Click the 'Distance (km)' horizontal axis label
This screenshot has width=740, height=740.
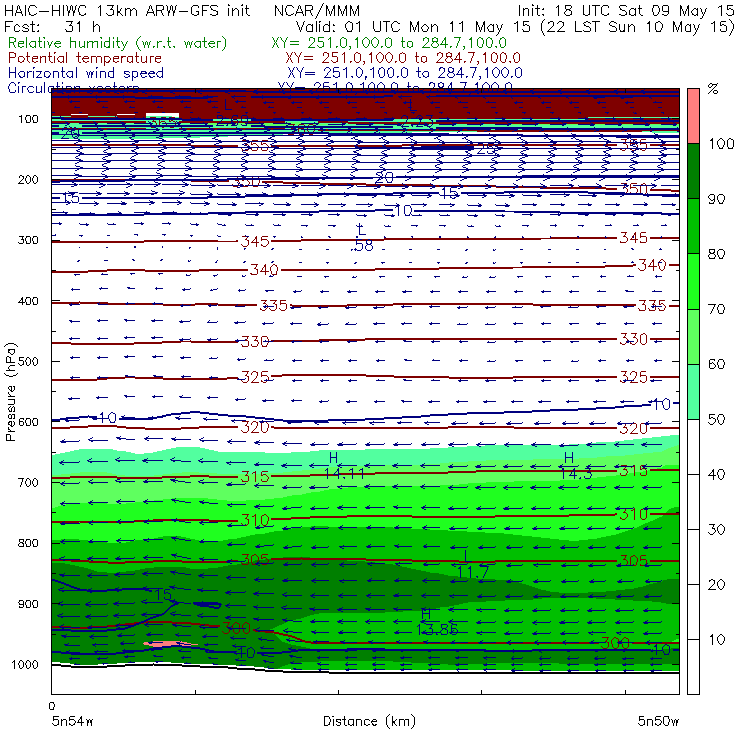pyautogui.click(x=369, y=721)
